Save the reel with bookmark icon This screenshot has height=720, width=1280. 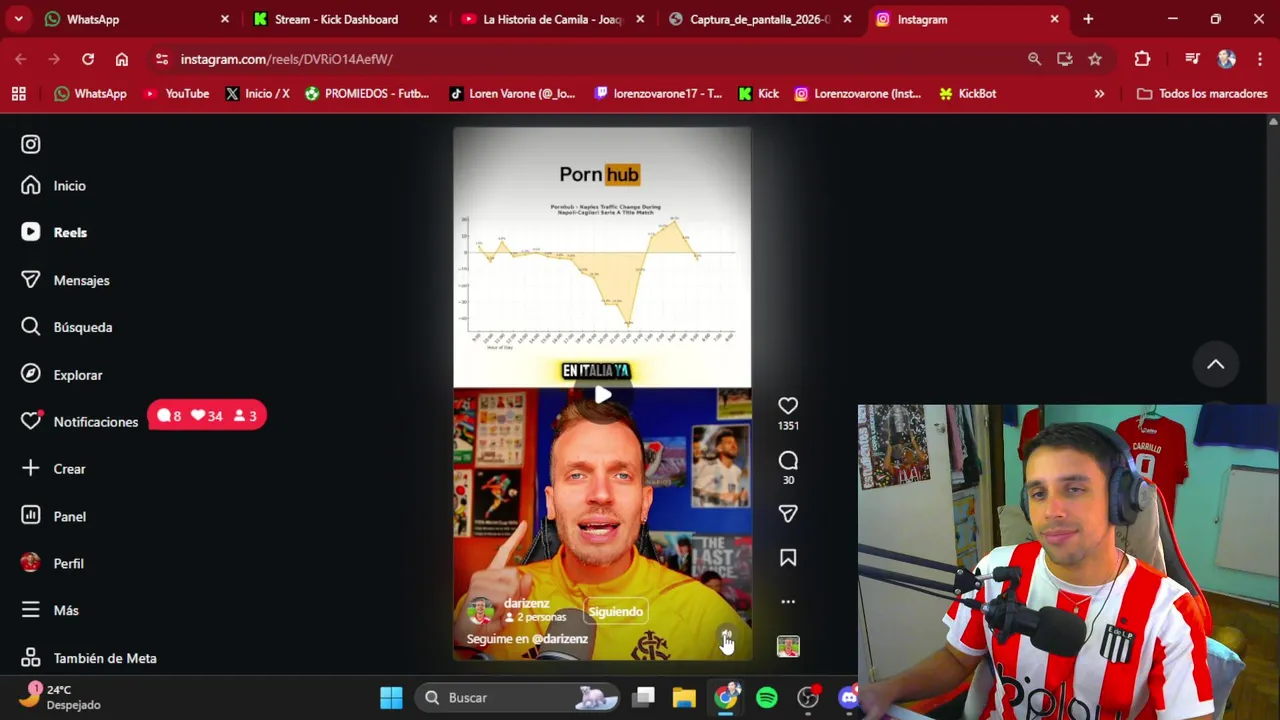coord(788,558)
